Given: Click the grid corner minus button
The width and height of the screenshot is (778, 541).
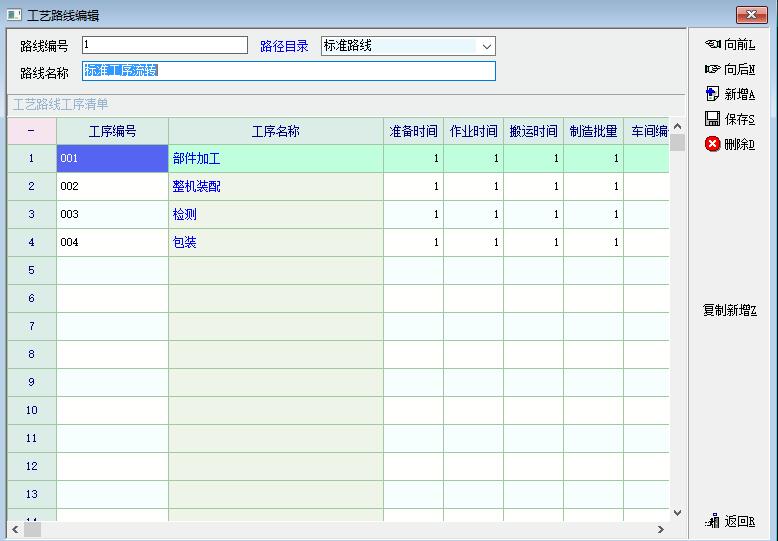Looking at the screenshot, I should click(32, 131).
